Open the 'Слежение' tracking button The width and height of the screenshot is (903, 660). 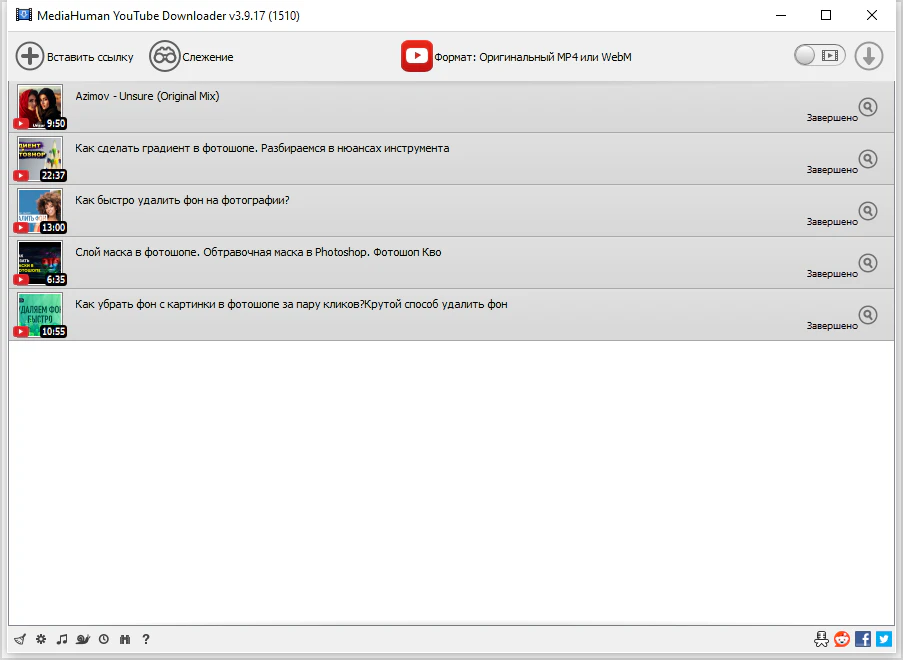click(x=192, y=57)
